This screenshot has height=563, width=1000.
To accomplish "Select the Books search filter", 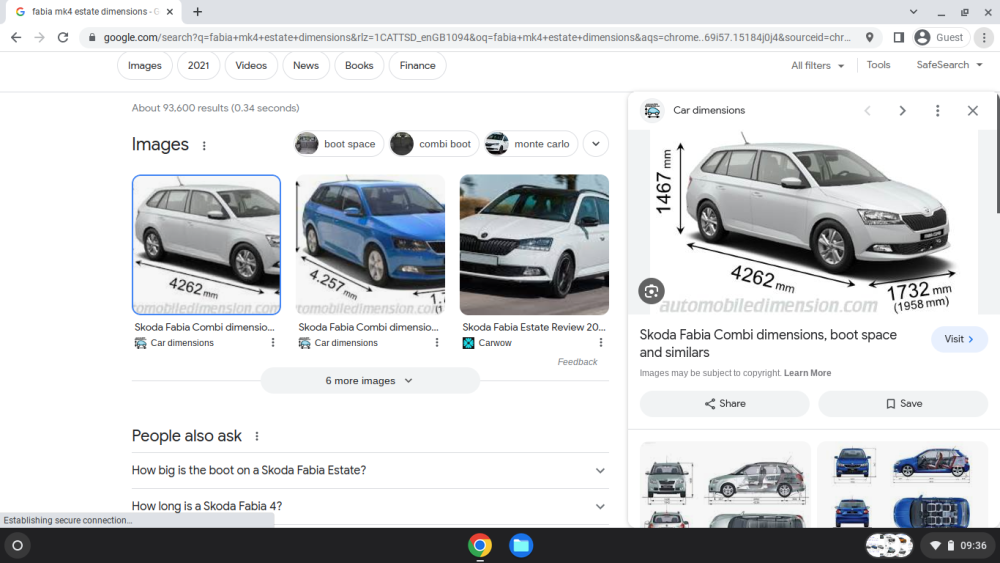I will point(359,66).
